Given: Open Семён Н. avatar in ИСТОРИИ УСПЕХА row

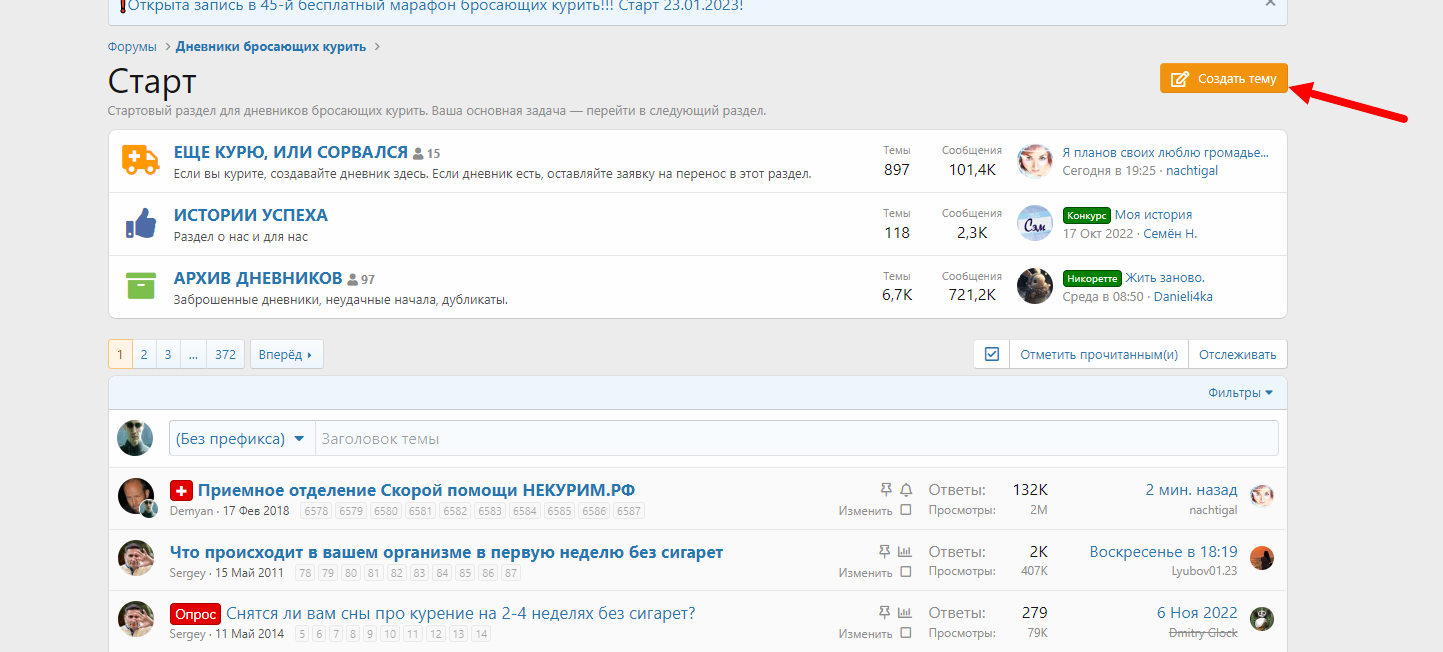Looking at the screenshot, I should pos(1035,223).
